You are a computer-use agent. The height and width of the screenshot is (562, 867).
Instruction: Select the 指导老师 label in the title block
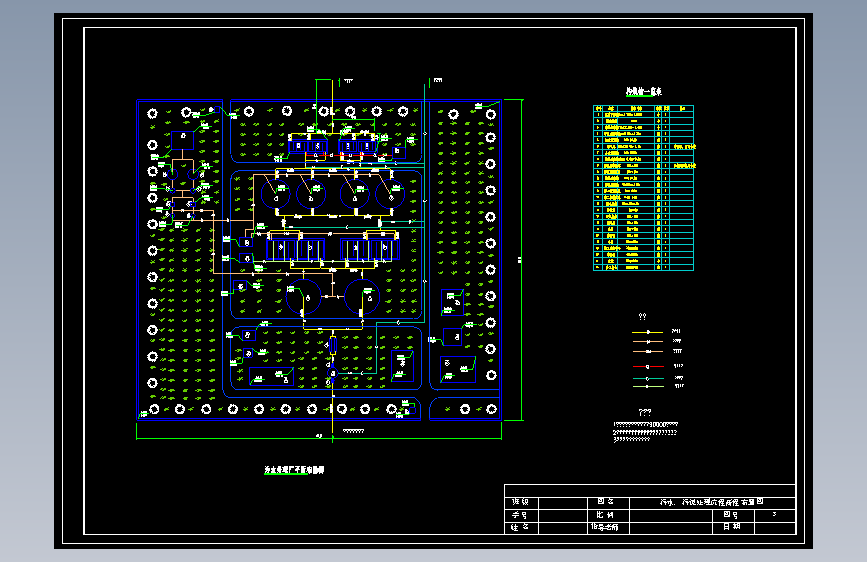pyautogui.click(x=604, y=527)
